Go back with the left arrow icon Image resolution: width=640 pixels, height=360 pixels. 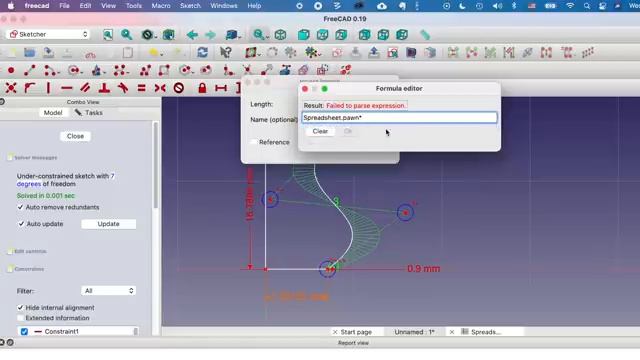[x=192, y=35]
